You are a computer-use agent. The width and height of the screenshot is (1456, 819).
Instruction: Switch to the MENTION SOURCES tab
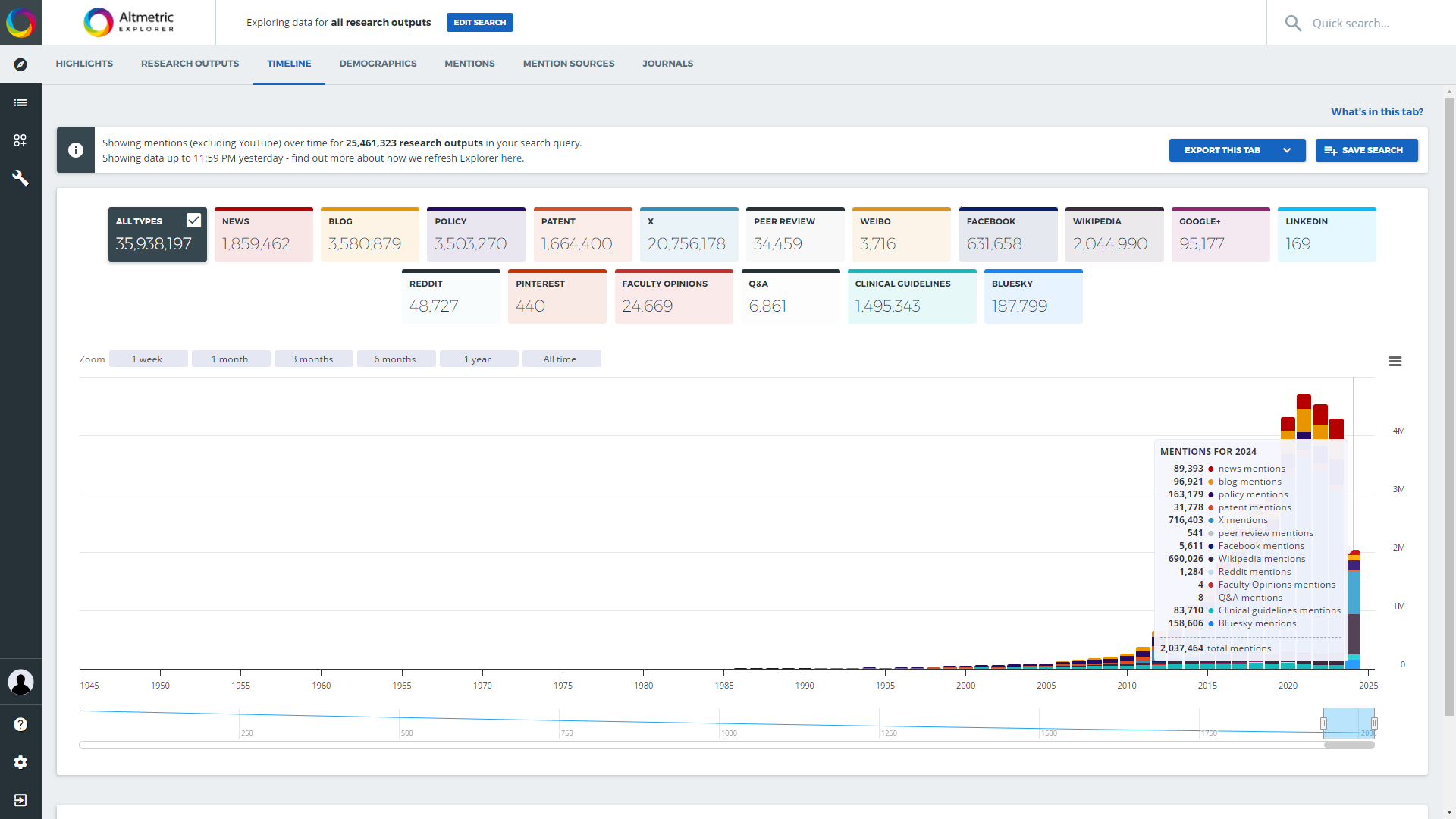[568, 64]
